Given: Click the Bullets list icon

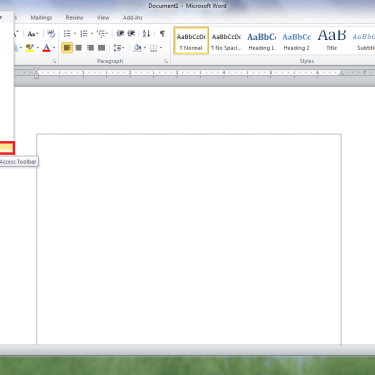Looking at the screenshot, I should point(67,34).
